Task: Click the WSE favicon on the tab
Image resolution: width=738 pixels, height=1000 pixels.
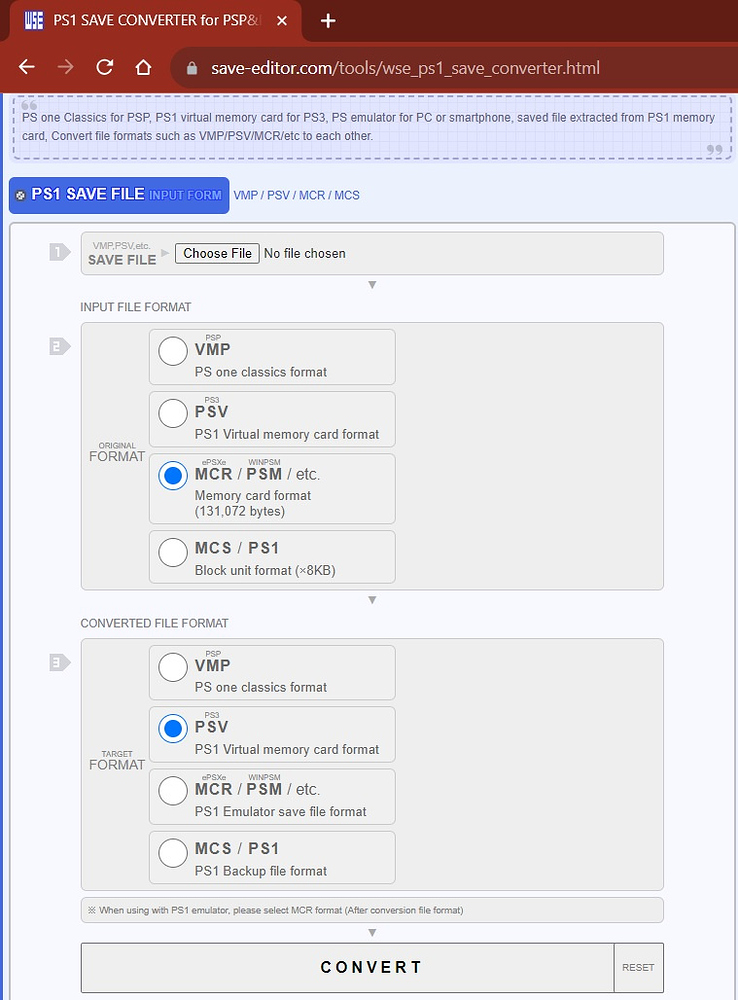Action: pos(31,20)
